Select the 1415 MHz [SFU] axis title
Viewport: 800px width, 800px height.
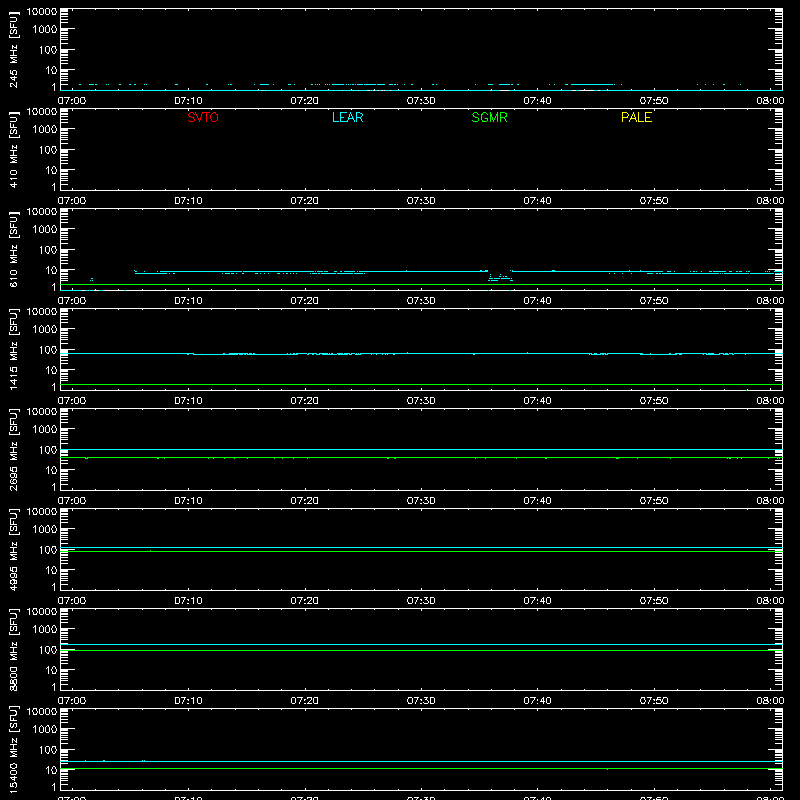pyautogui.click(x=14, y=349)
